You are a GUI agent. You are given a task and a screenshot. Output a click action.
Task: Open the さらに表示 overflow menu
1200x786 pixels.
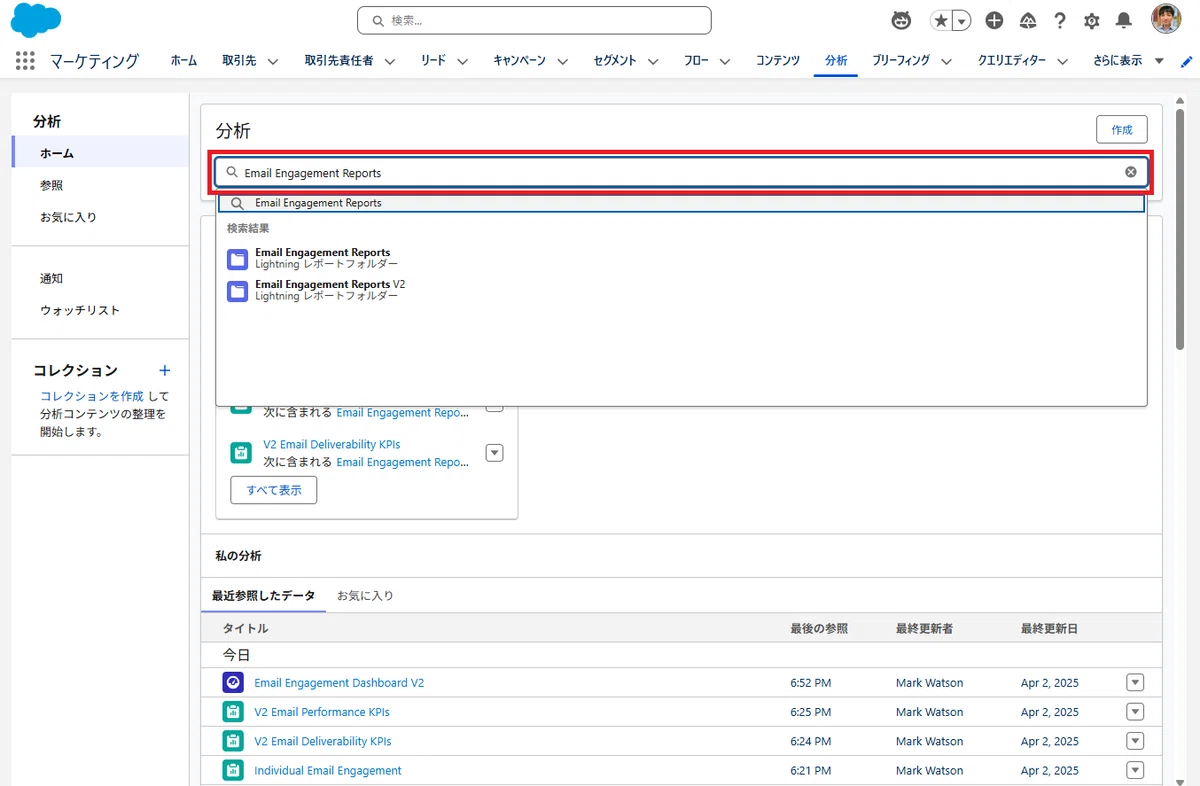tap(1128, 61)
